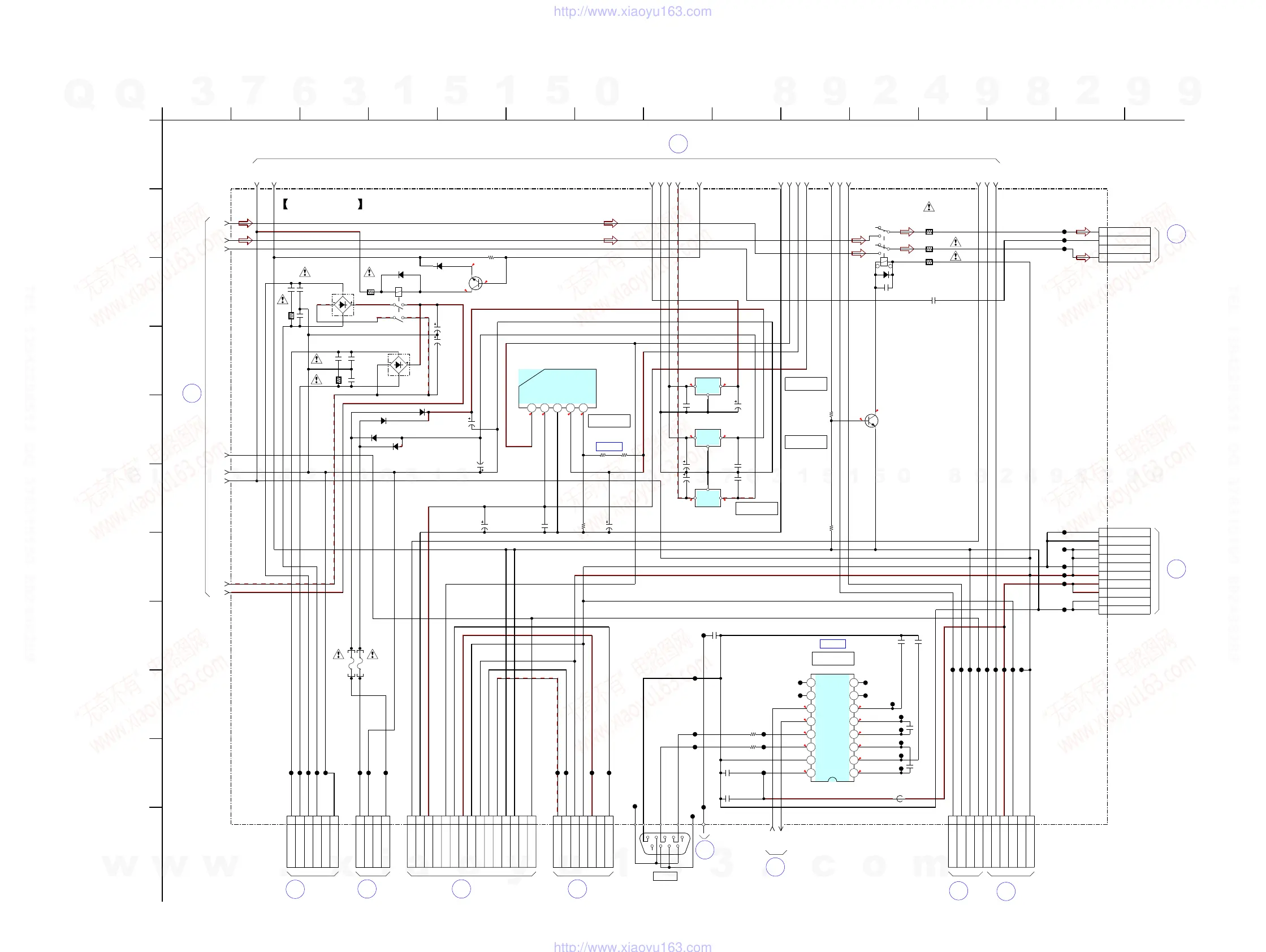The width and height of the screenshot is (1266, 952).
Task: Click the five-pin cyan regulator IC block
Action: tap(557, 388)
